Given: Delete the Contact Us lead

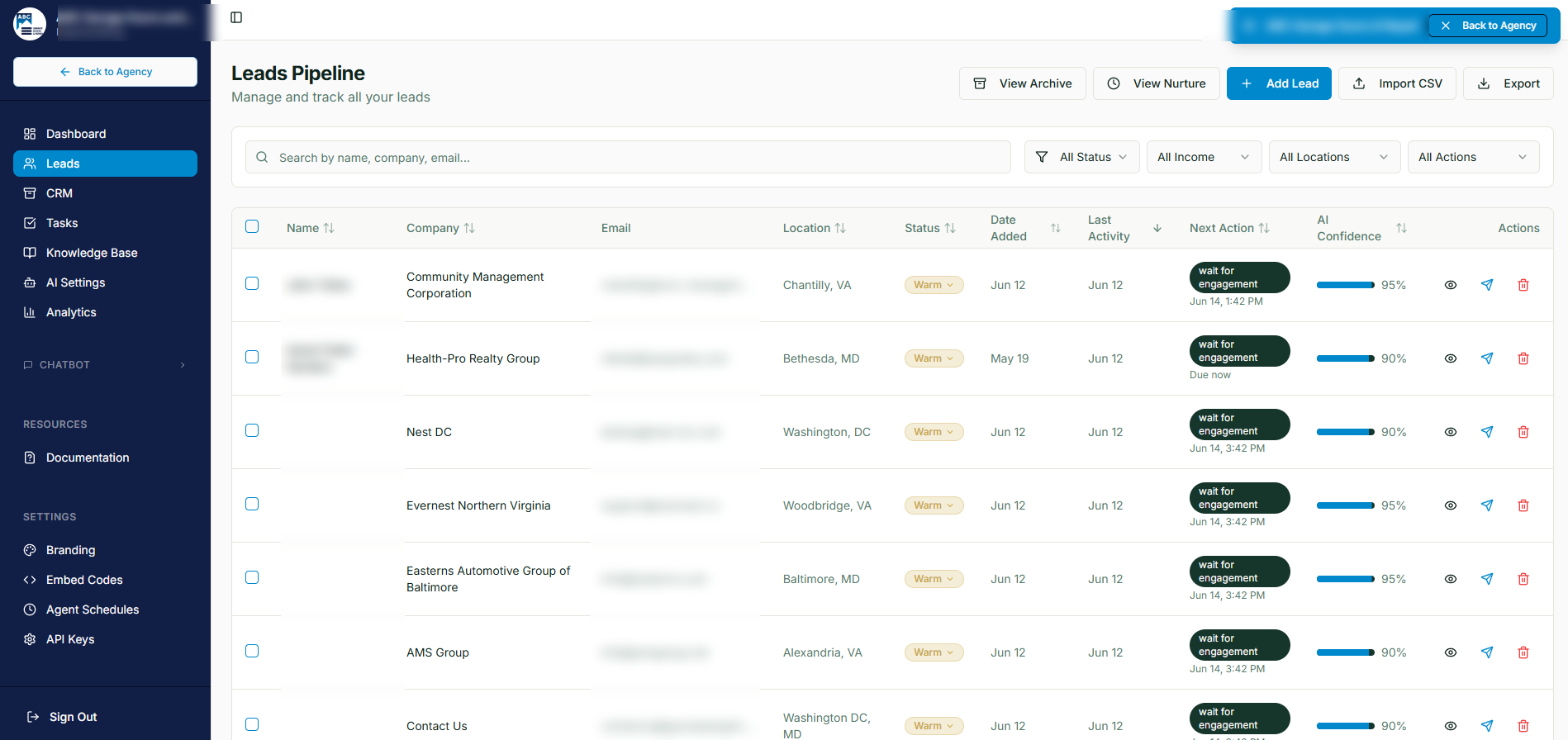Looking at the screenshot, I should tap(1523, 726).
